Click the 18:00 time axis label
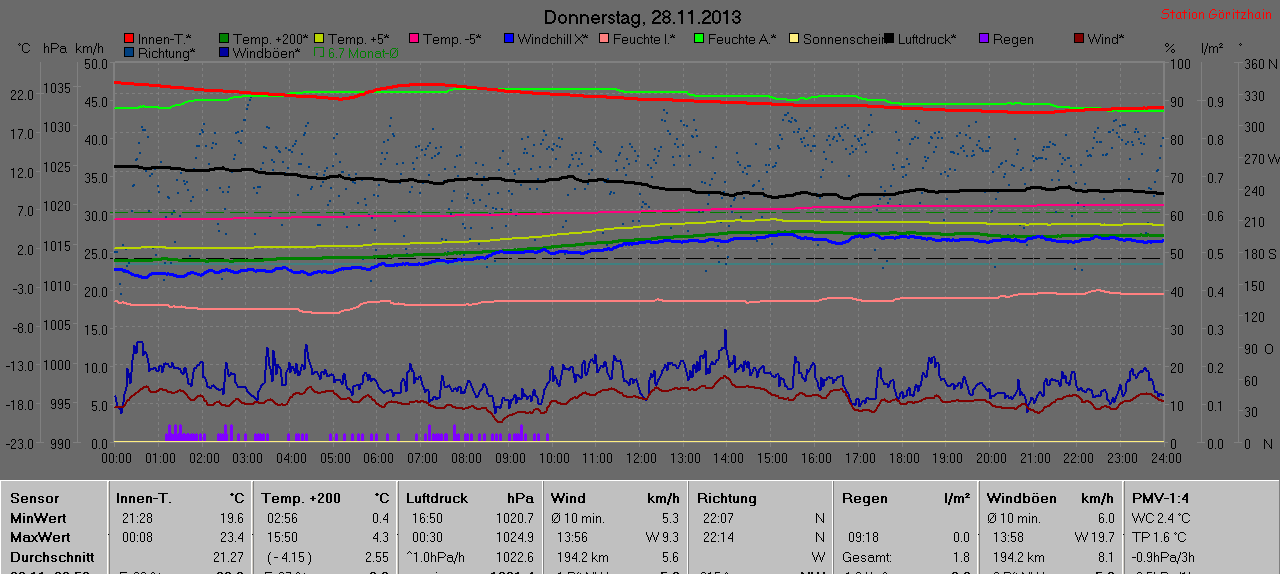Image resolution: width=1280 pixels, height=574 pixels. click(x=903, y=458)
